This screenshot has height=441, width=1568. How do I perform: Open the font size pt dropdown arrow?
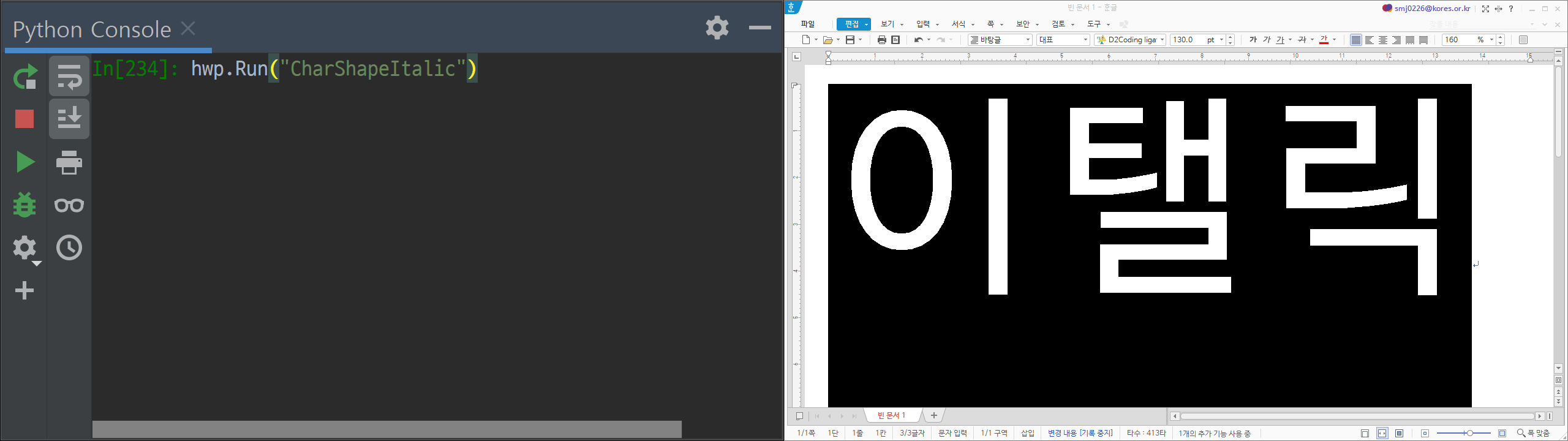tap(1221, 40)
